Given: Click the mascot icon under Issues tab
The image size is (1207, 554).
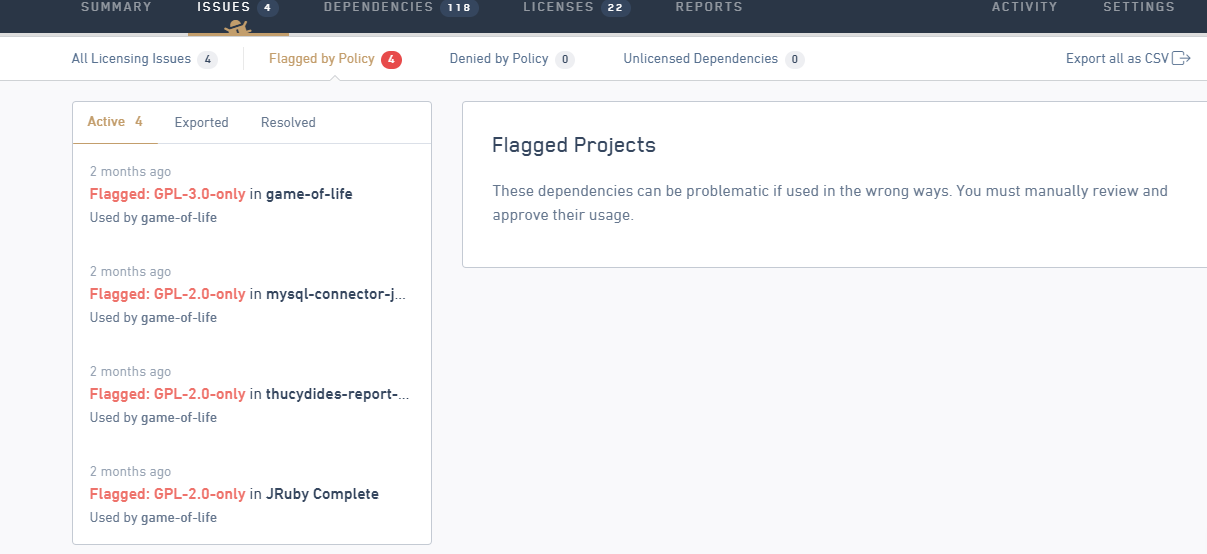Looking at the screenshot, I should (x=238, y=26).
